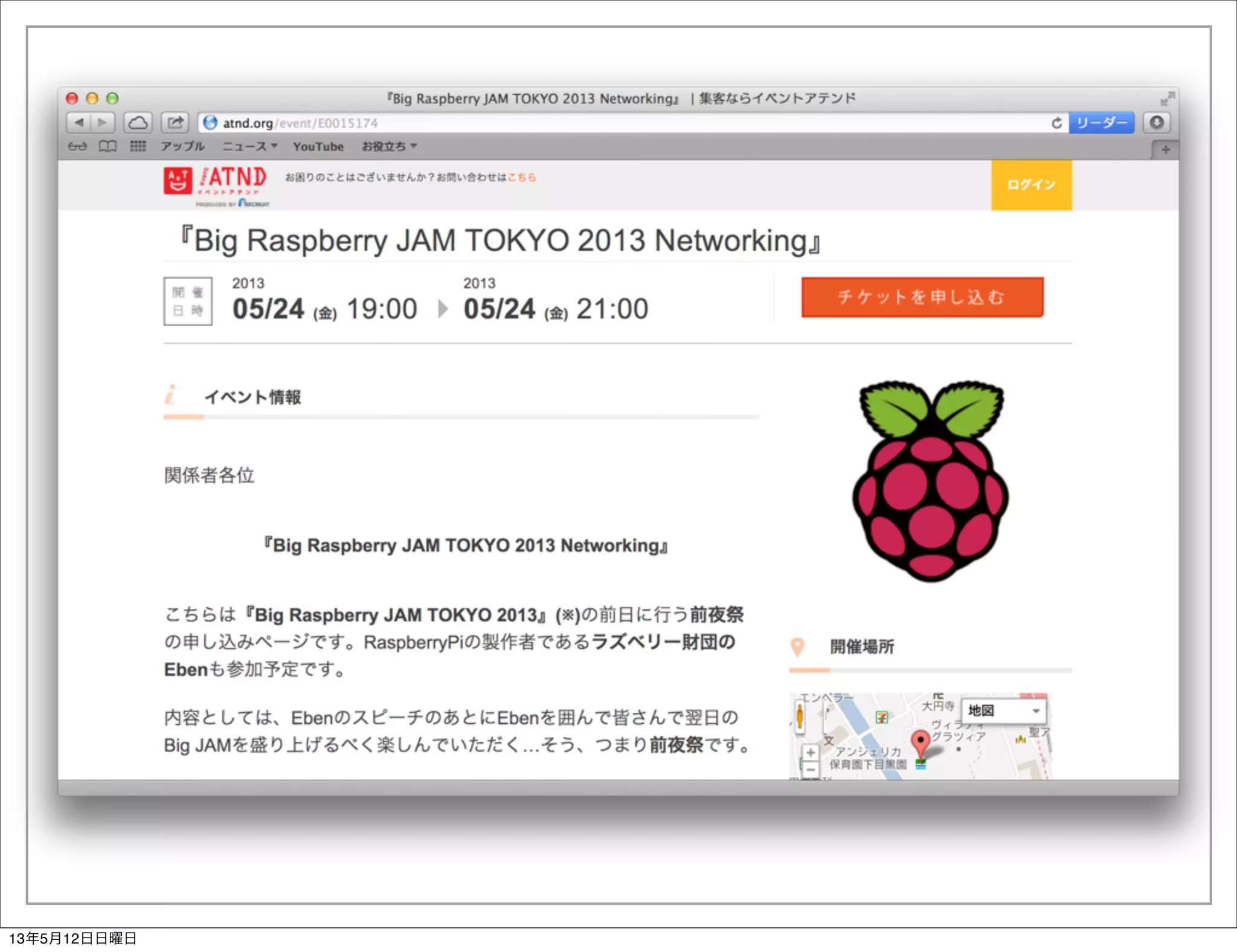The width and height of the screenshot is (1237, 952).
Task: Click the map zoom in plus button
Action: click(x=810, y=752)
